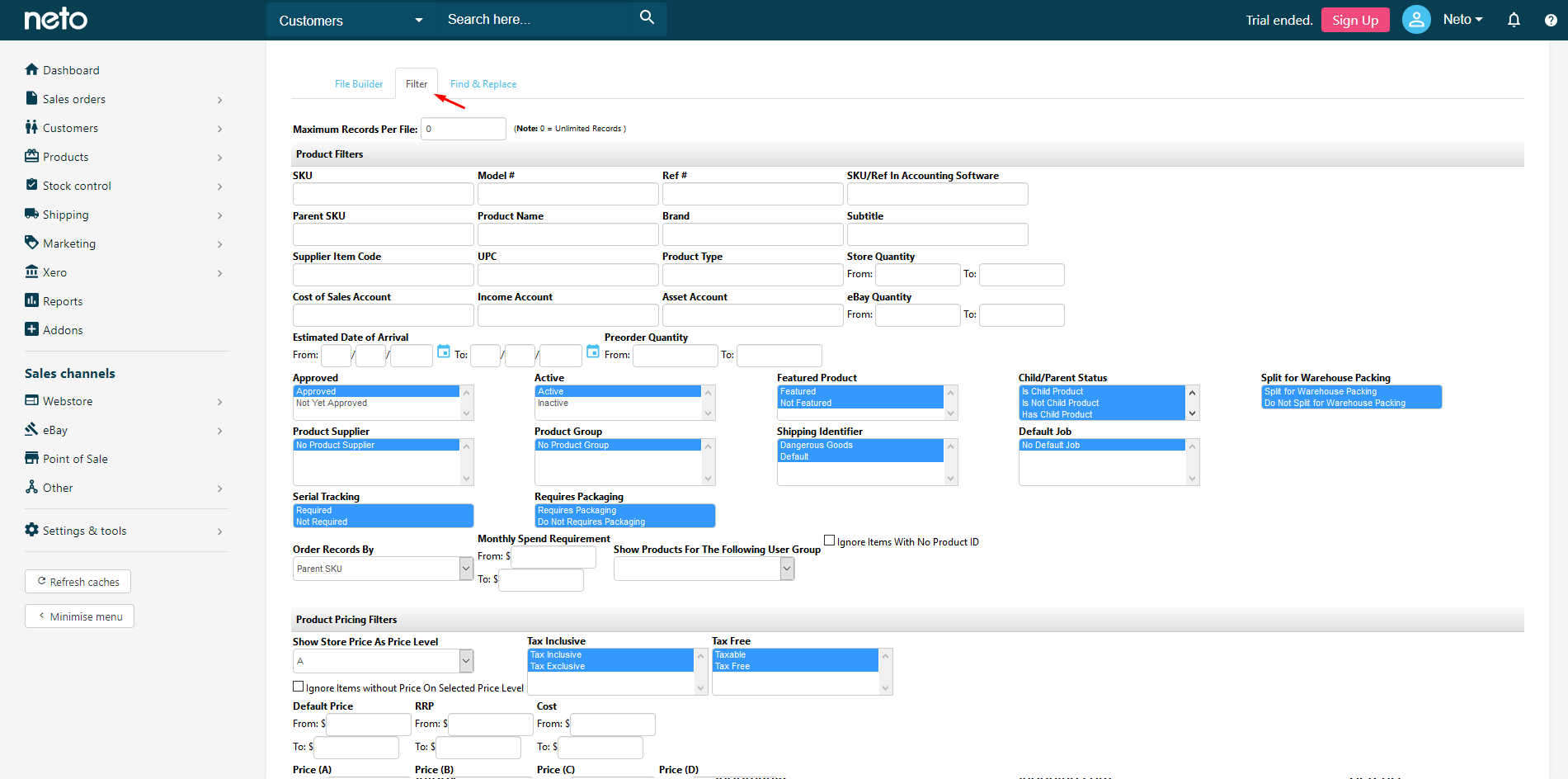Click the Store Quantity From field
1568x779 pixels.
917,275
